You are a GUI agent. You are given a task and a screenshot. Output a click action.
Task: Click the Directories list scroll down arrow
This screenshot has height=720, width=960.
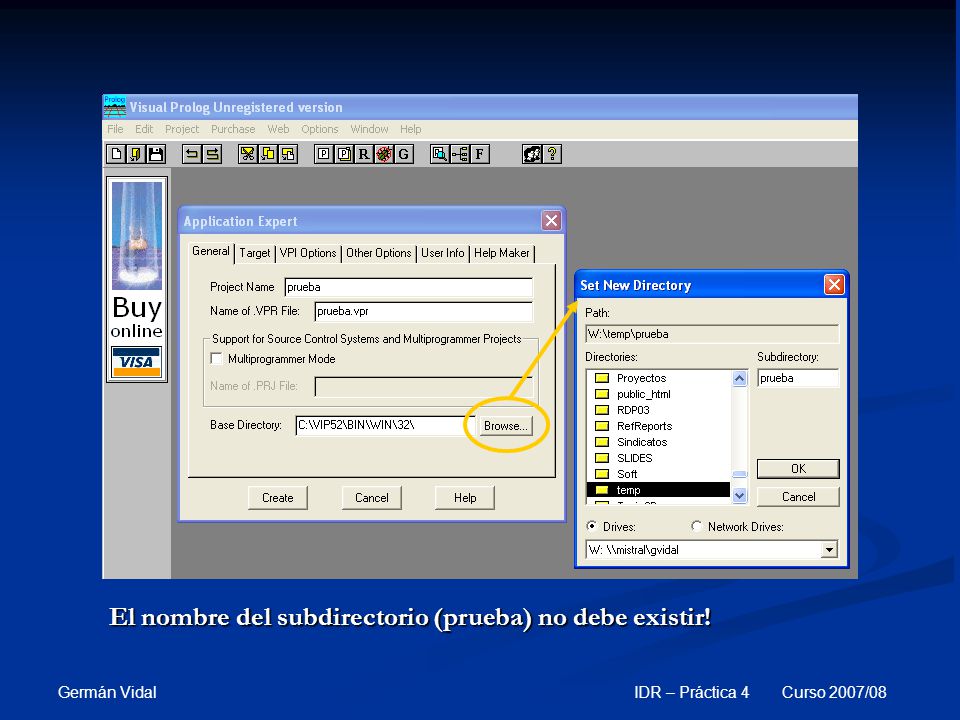pyautogui.click(x=740, y=495)
